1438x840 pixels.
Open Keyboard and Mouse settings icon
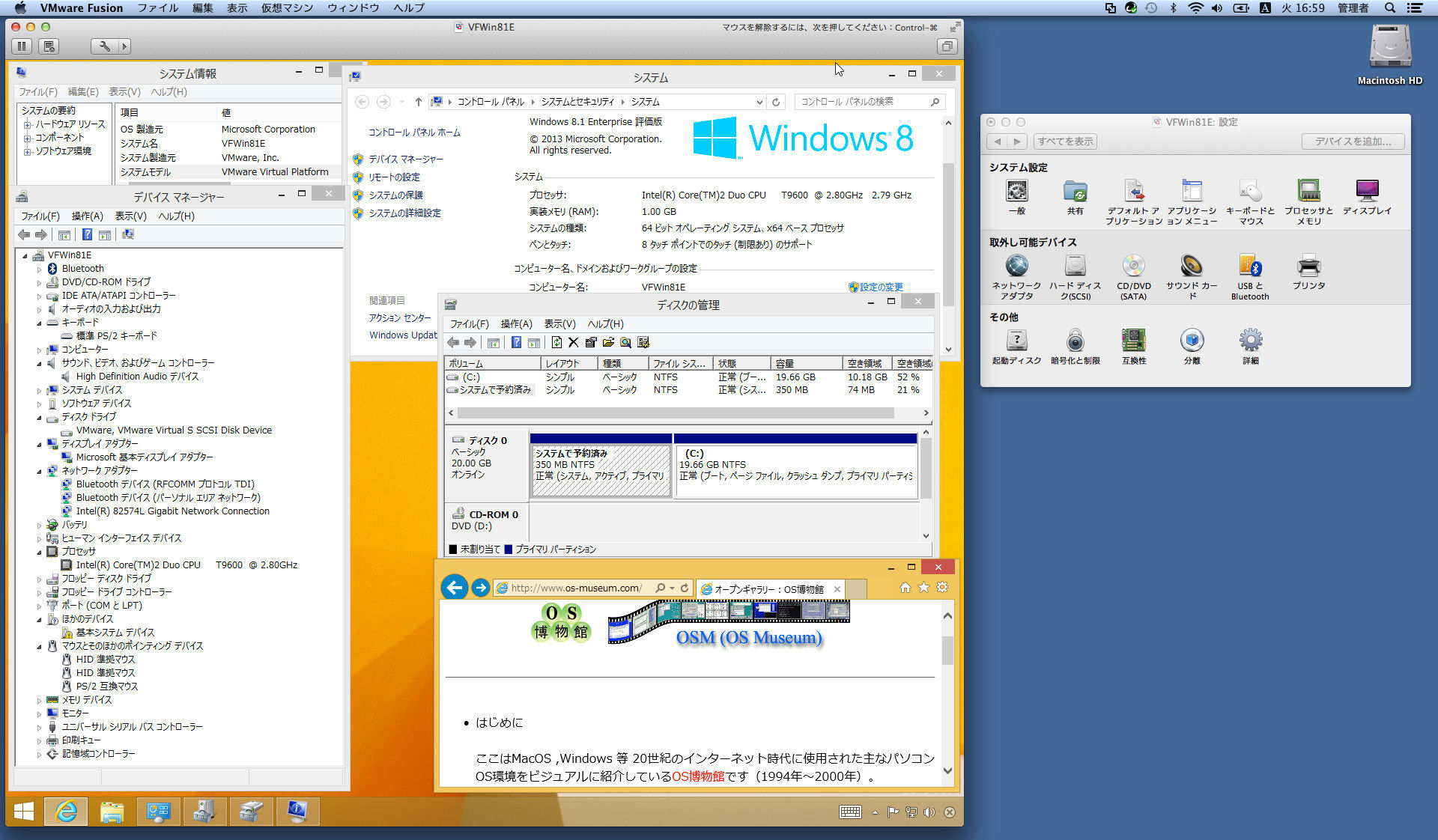(x=1250, y=191)
